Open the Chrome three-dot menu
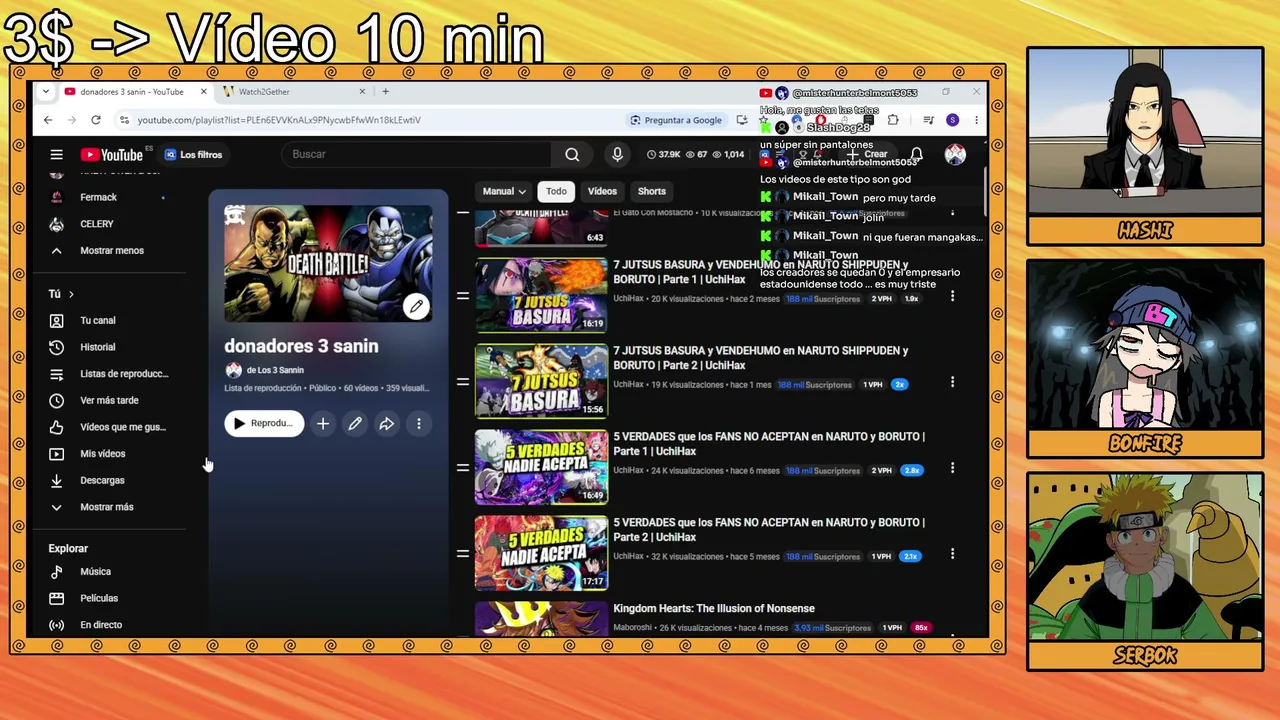The height and width of the screenshot is (720, 1280). (976, 120)
